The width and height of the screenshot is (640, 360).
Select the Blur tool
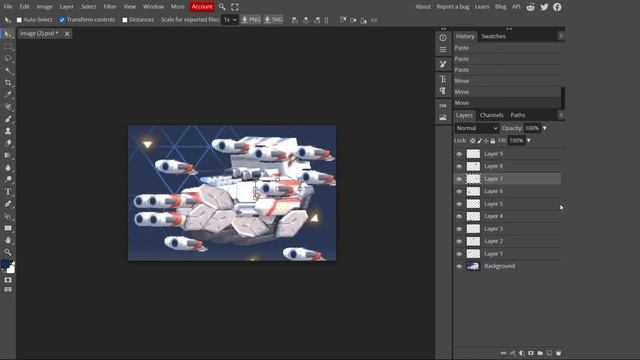tap(8, 167)
